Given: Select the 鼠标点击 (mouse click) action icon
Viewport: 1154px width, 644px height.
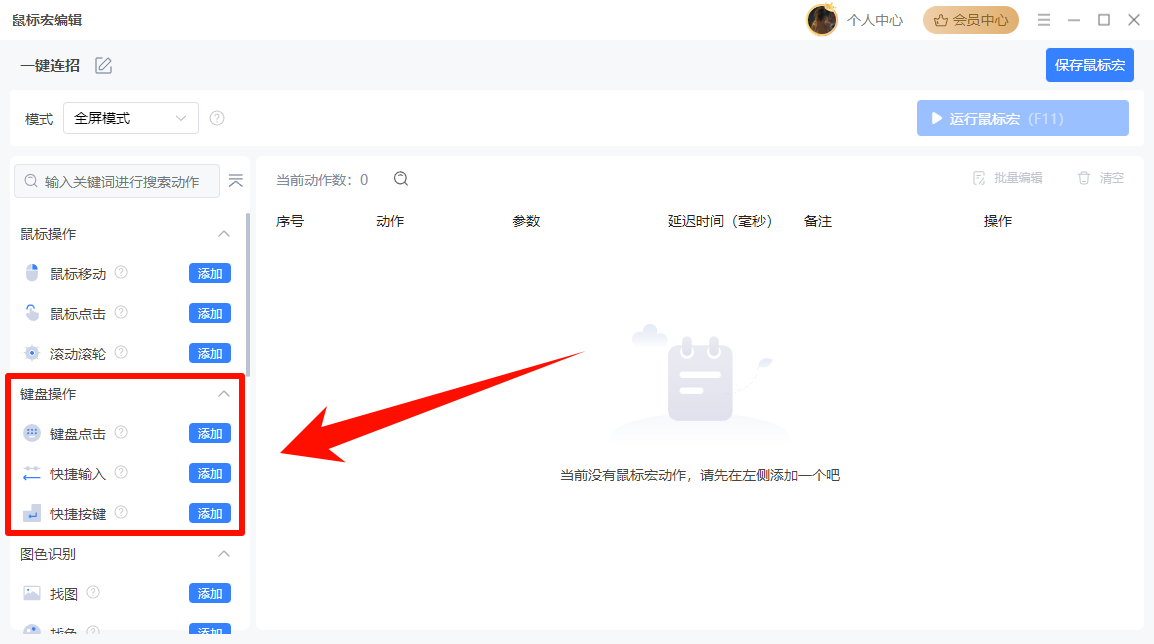Looking at the screenshot, I should tap(32, 312).
